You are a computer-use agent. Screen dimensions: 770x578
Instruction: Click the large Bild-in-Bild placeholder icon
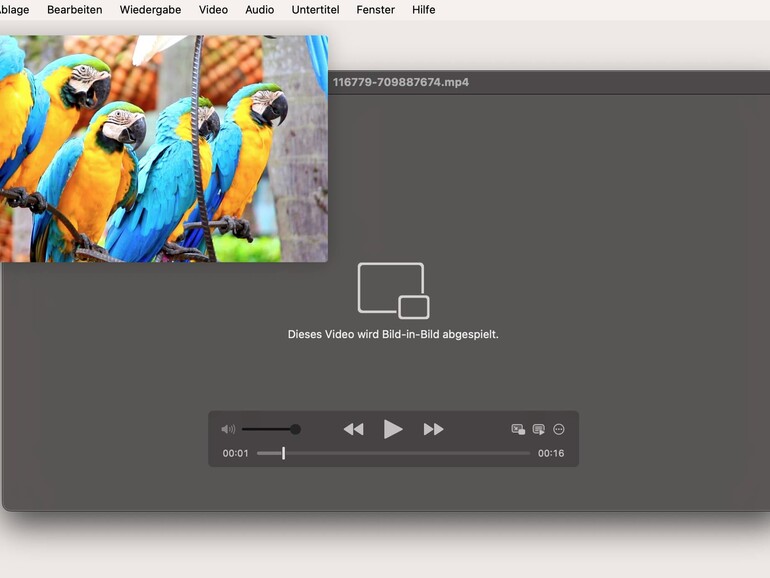[x=393, y=290]
